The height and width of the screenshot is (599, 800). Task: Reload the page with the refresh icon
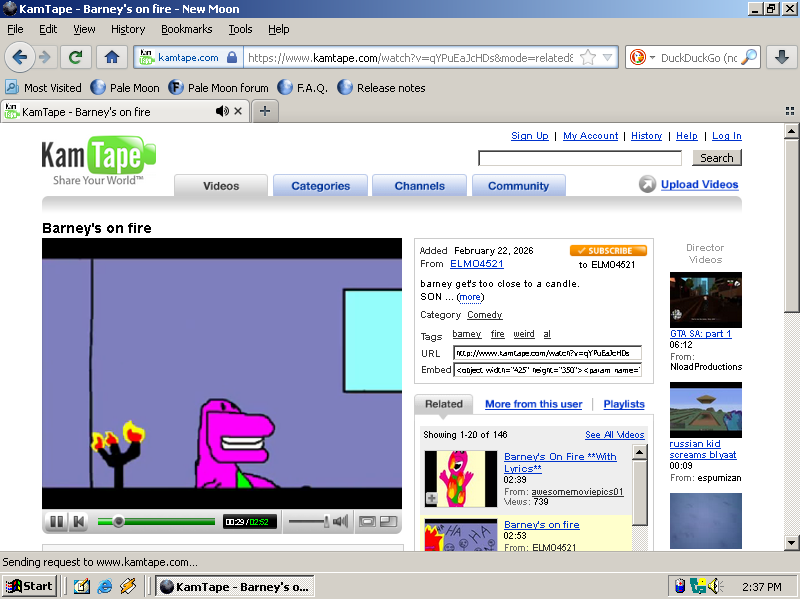tap(76, 57)
